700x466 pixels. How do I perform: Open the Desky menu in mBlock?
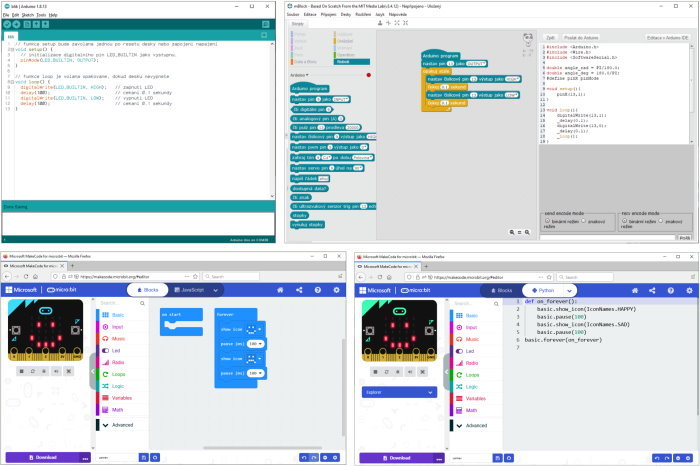tap(346, 14)
